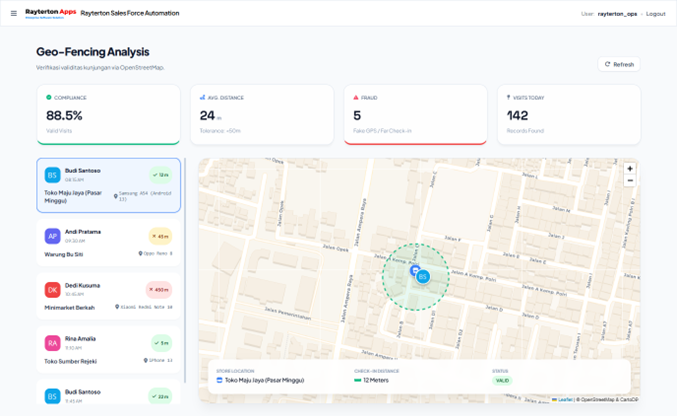This screenshot has width=677, height=416.
Task: Click the BS avatar on the 22m visit
Action: pyautogui.click(x=52, y=396)
